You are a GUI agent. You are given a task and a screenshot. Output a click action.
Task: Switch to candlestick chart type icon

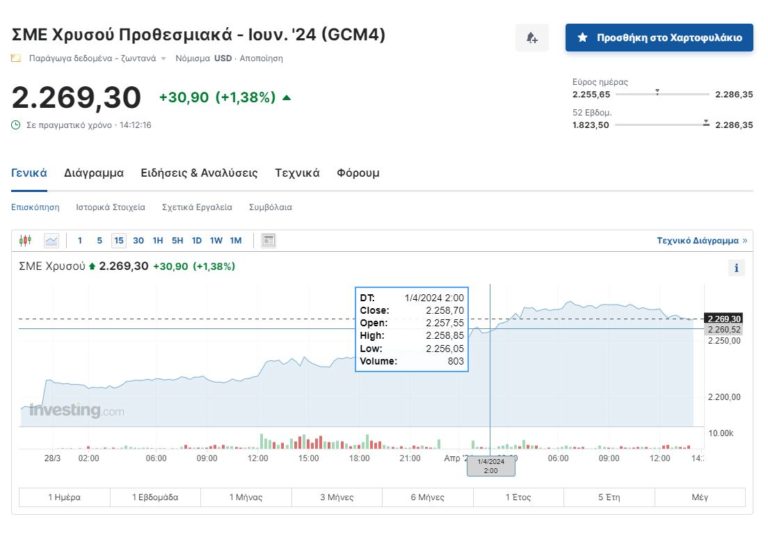[26, 240]
